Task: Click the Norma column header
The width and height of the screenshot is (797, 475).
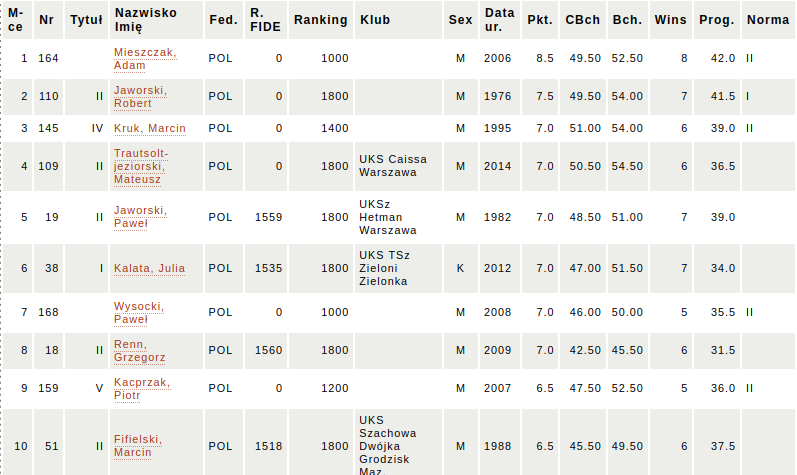Action: pos(767,20)
